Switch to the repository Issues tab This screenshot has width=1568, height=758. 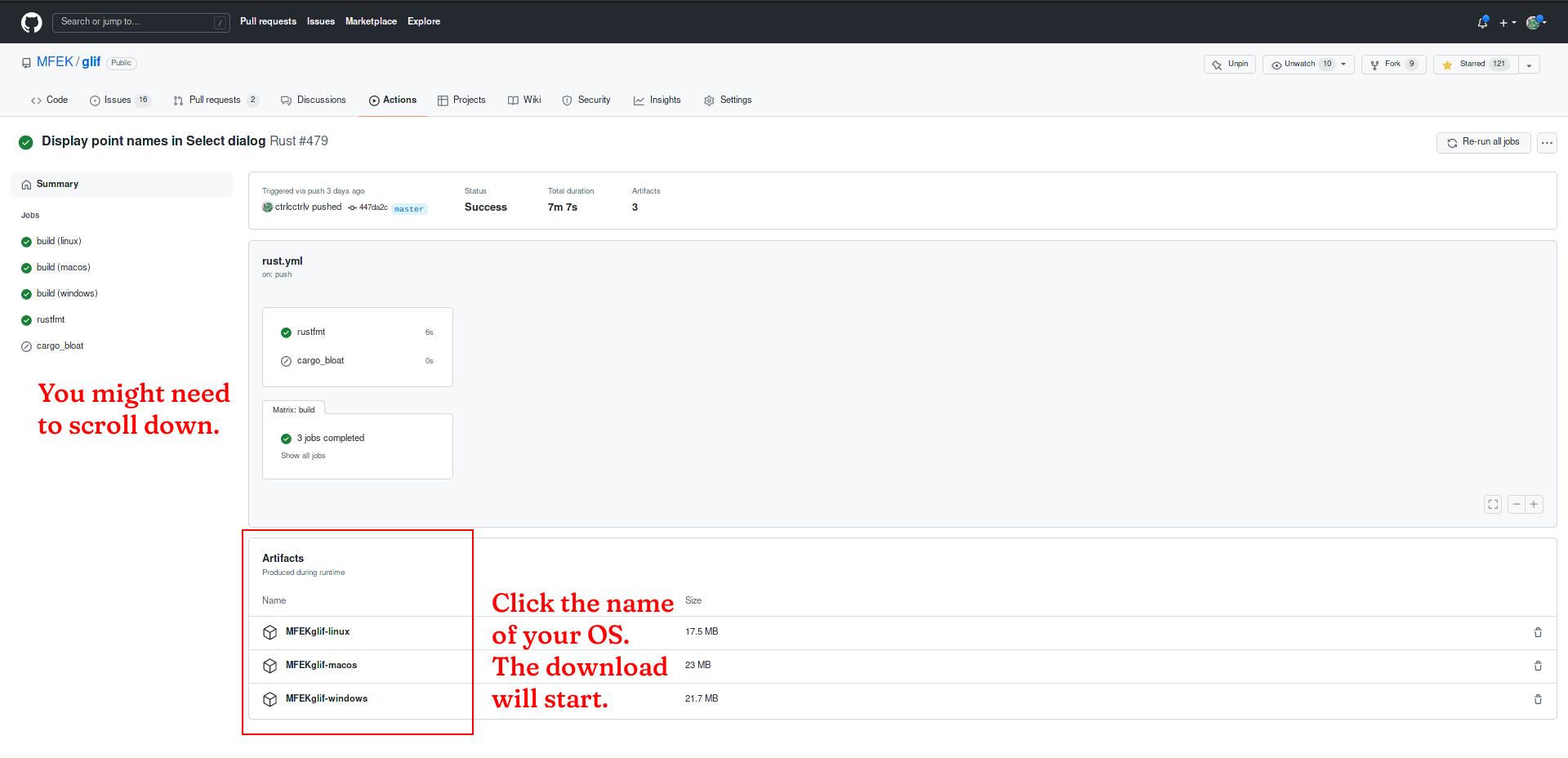pyautogui.click(x=120, y=100)
